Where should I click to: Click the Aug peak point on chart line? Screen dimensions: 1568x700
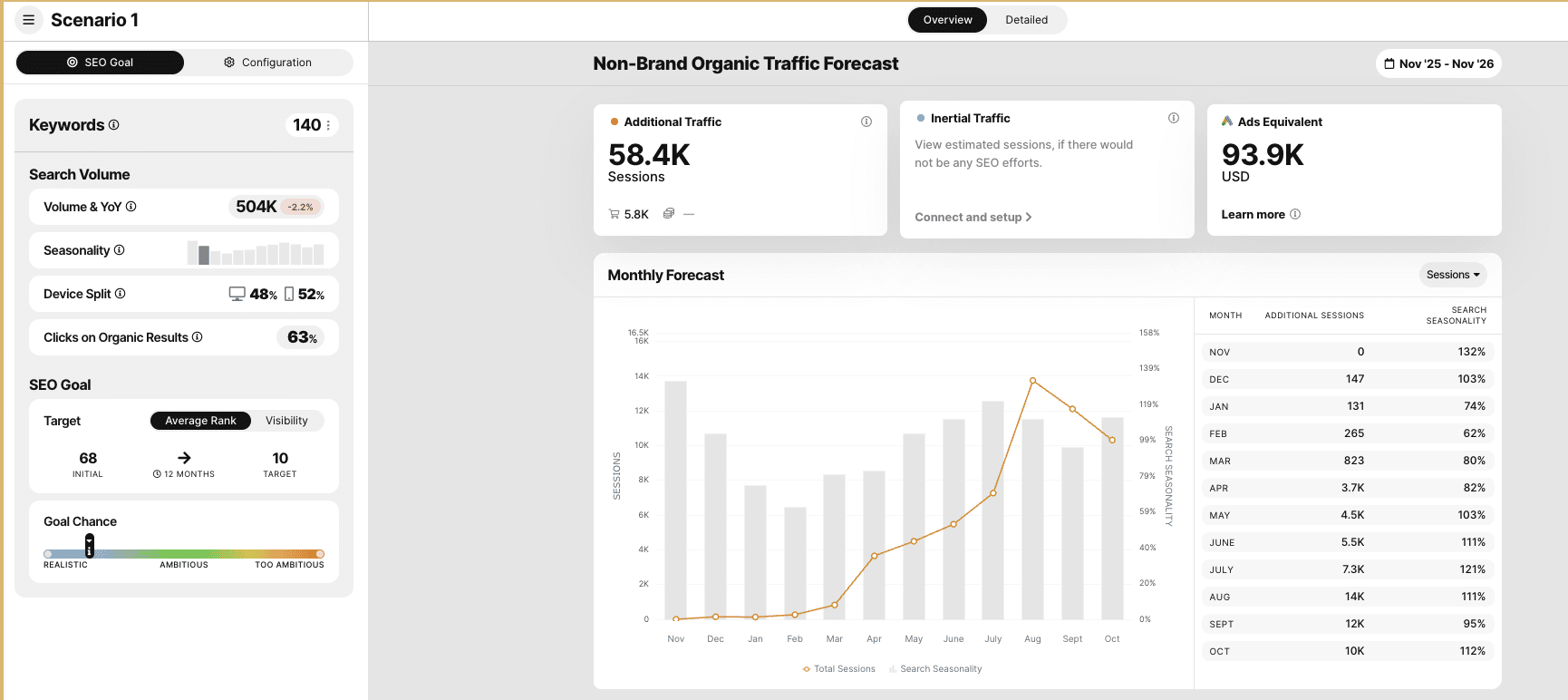tap(1032, 381)
